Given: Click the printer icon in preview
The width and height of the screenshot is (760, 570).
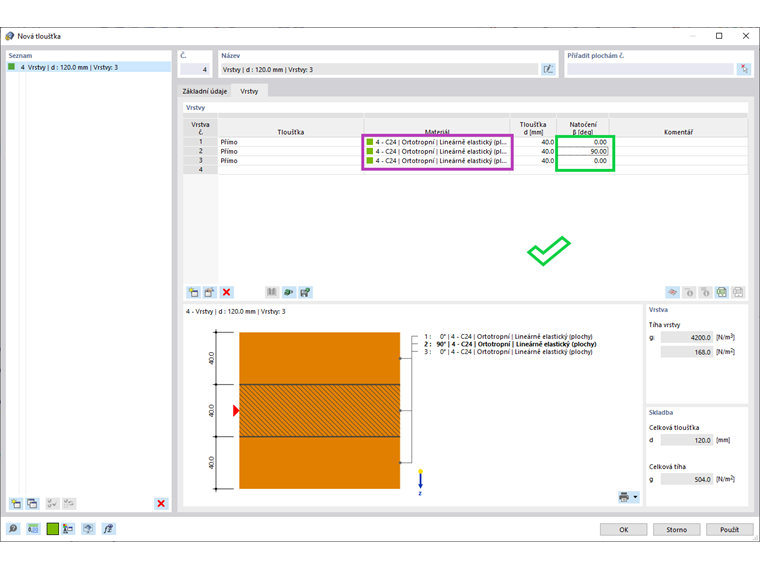Looking at the screenshot, I should [624, 497].
